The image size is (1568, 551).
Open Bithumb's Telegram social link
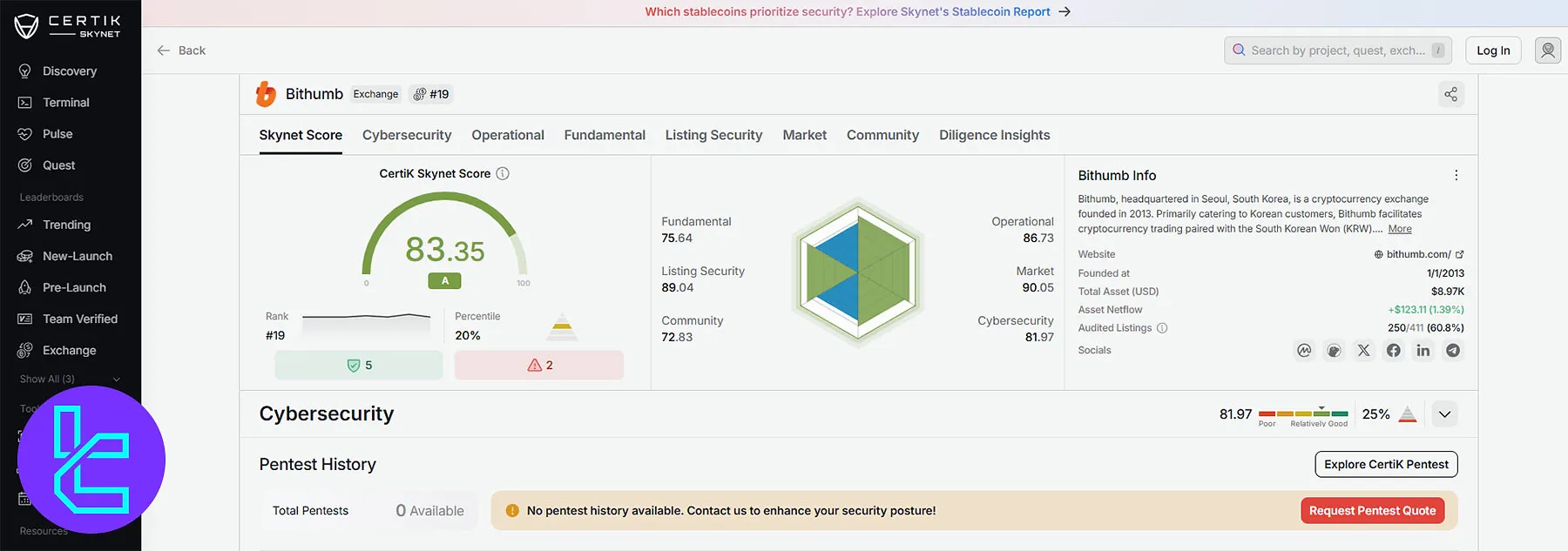click(x=1453, y=351)
